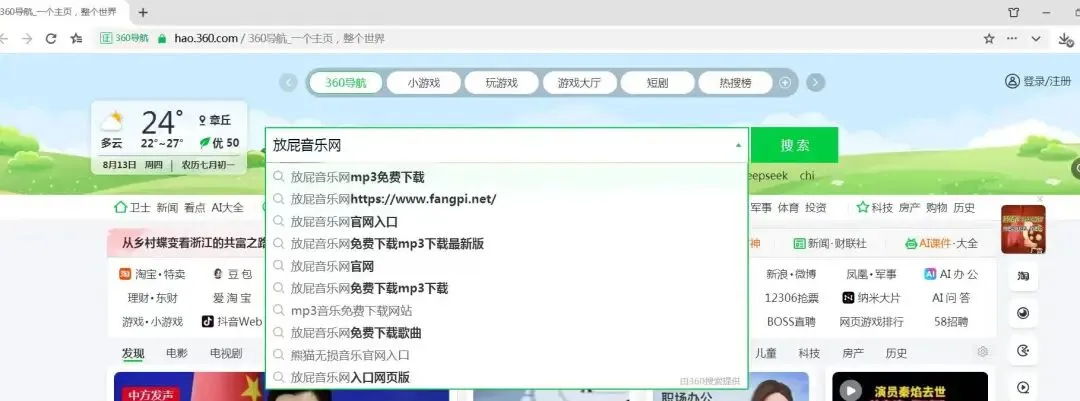This screenshot has height=401, width=1080.
Task: Click the air quality 优 50 leaf indicator
Action: [x=219, y=143]
